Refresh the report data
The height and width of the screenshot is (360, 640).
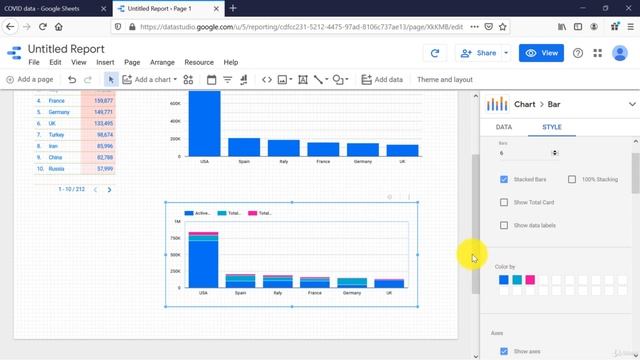point(435,53)
